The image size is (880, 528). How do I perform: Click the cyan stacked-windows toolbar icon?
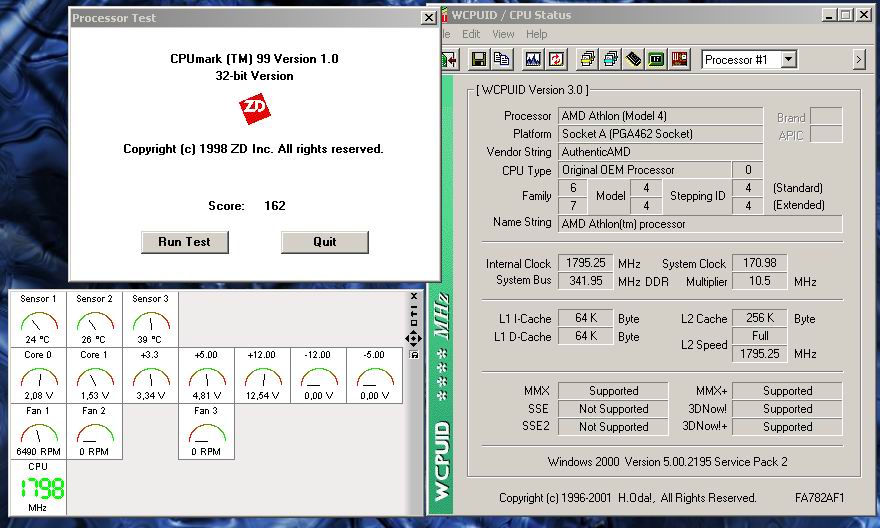coord(611,59)
